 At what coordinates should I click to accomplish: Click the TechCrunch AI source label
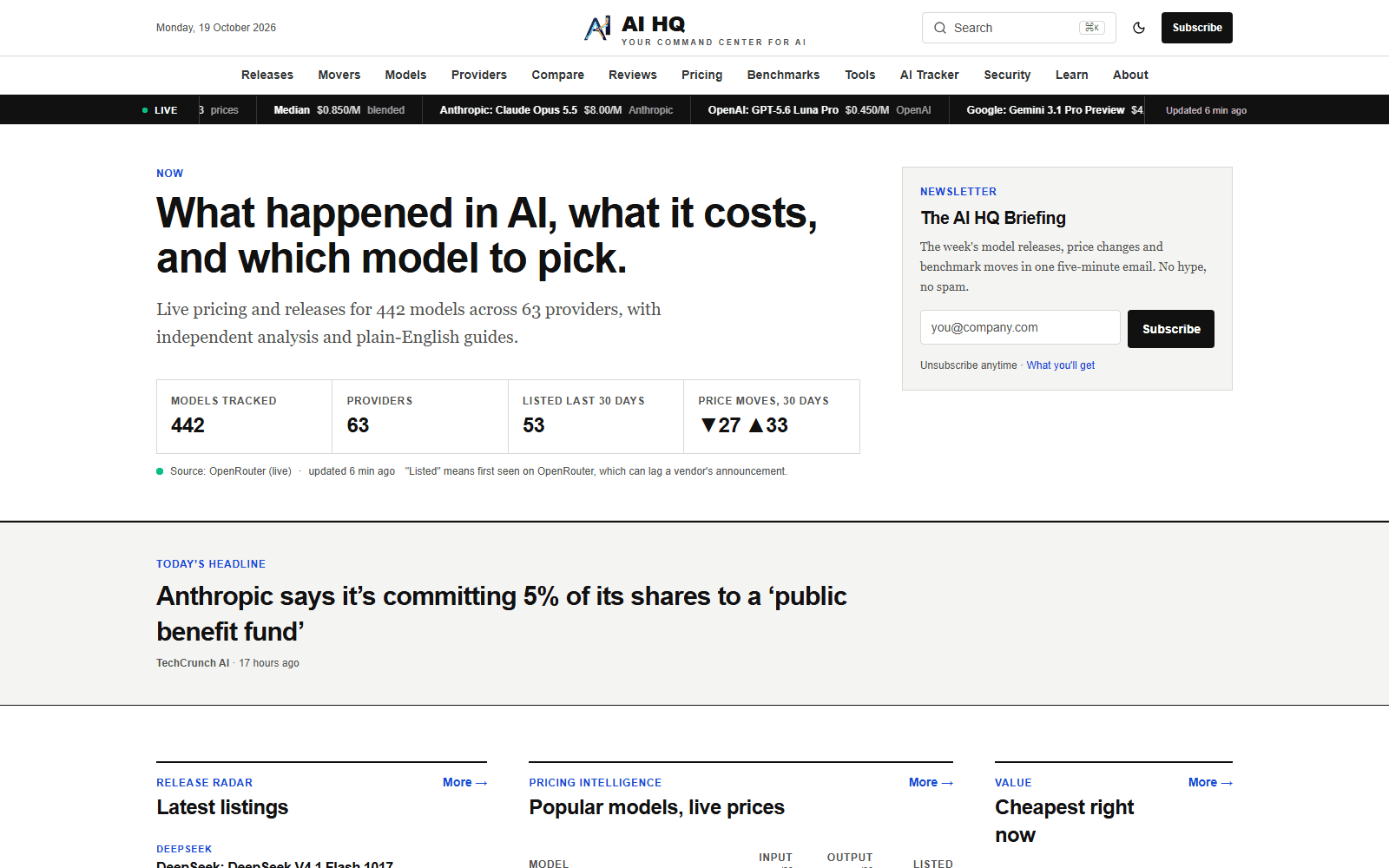(x=193, y=663)
